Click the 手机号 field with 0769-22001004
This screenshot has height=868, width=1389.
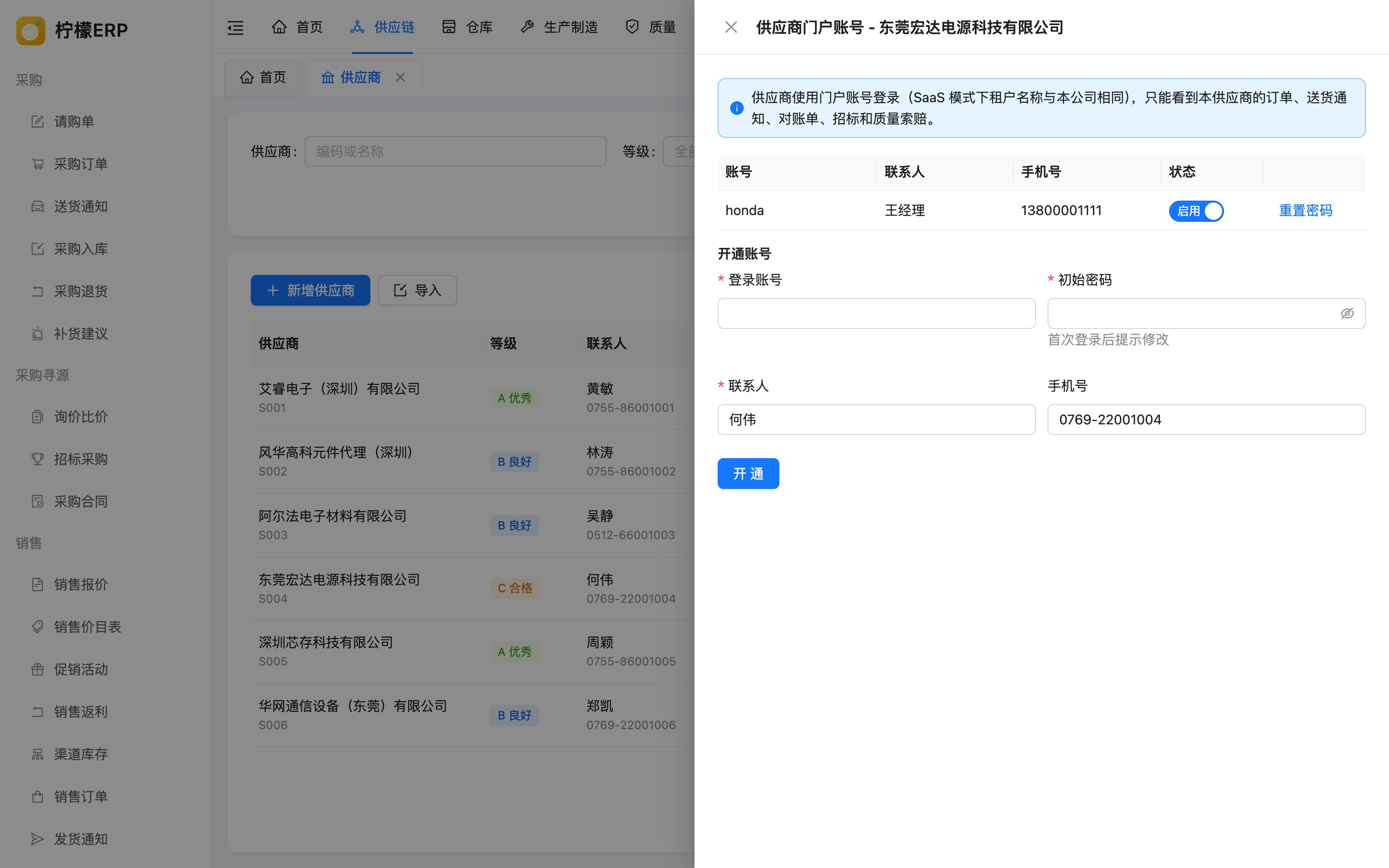(1206, 420)
